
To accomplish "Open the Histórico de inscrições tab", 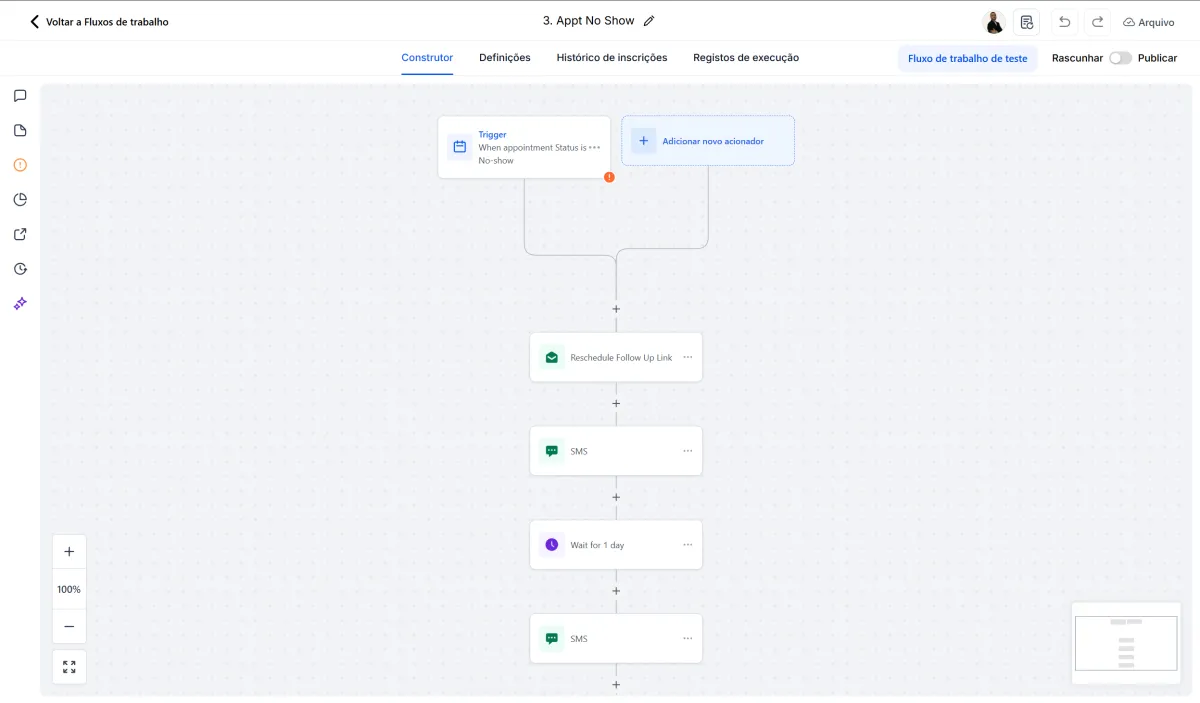I will [612, 58].
